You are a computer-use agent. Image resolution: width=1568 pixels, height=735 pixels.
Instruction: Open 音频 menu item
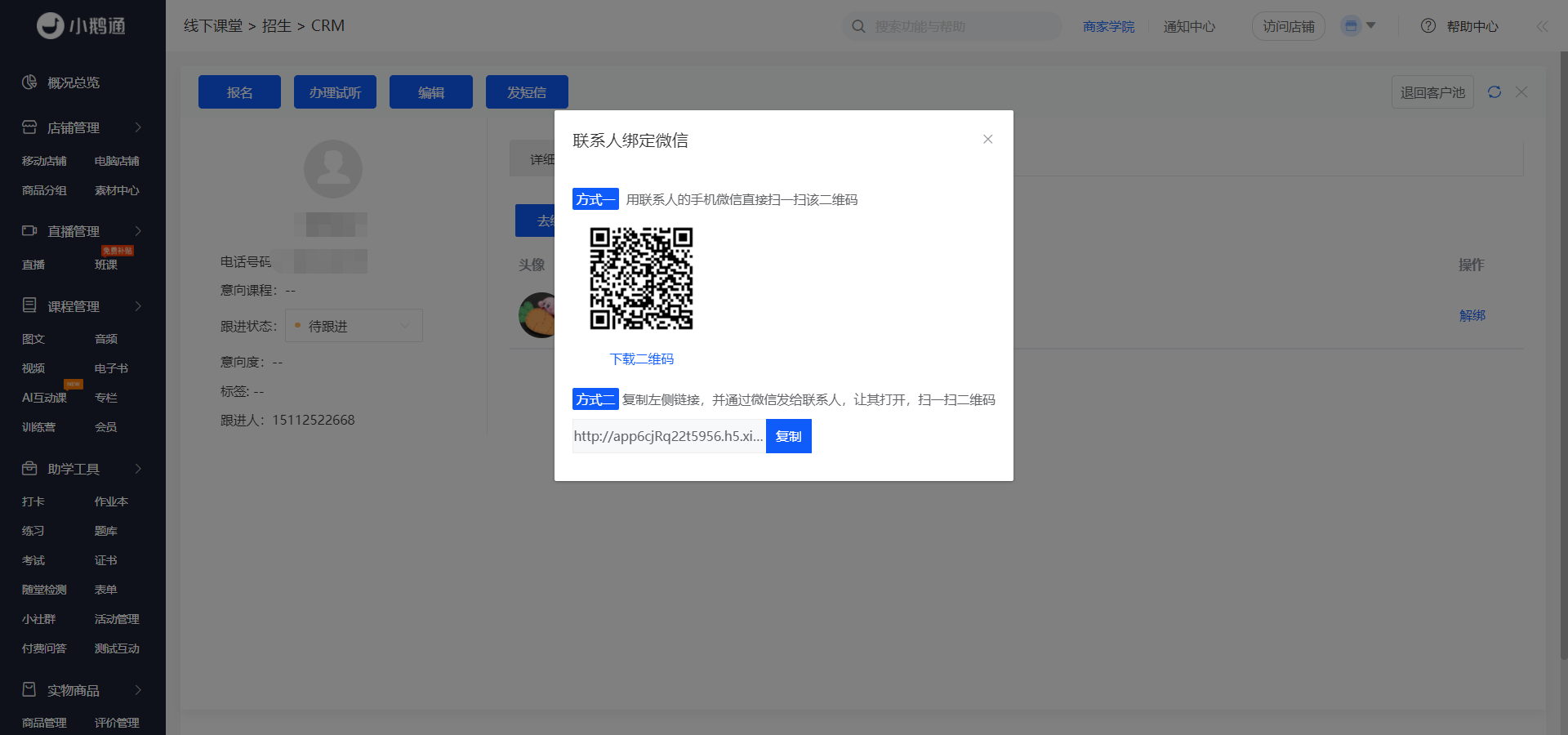[x=106, y=339]
